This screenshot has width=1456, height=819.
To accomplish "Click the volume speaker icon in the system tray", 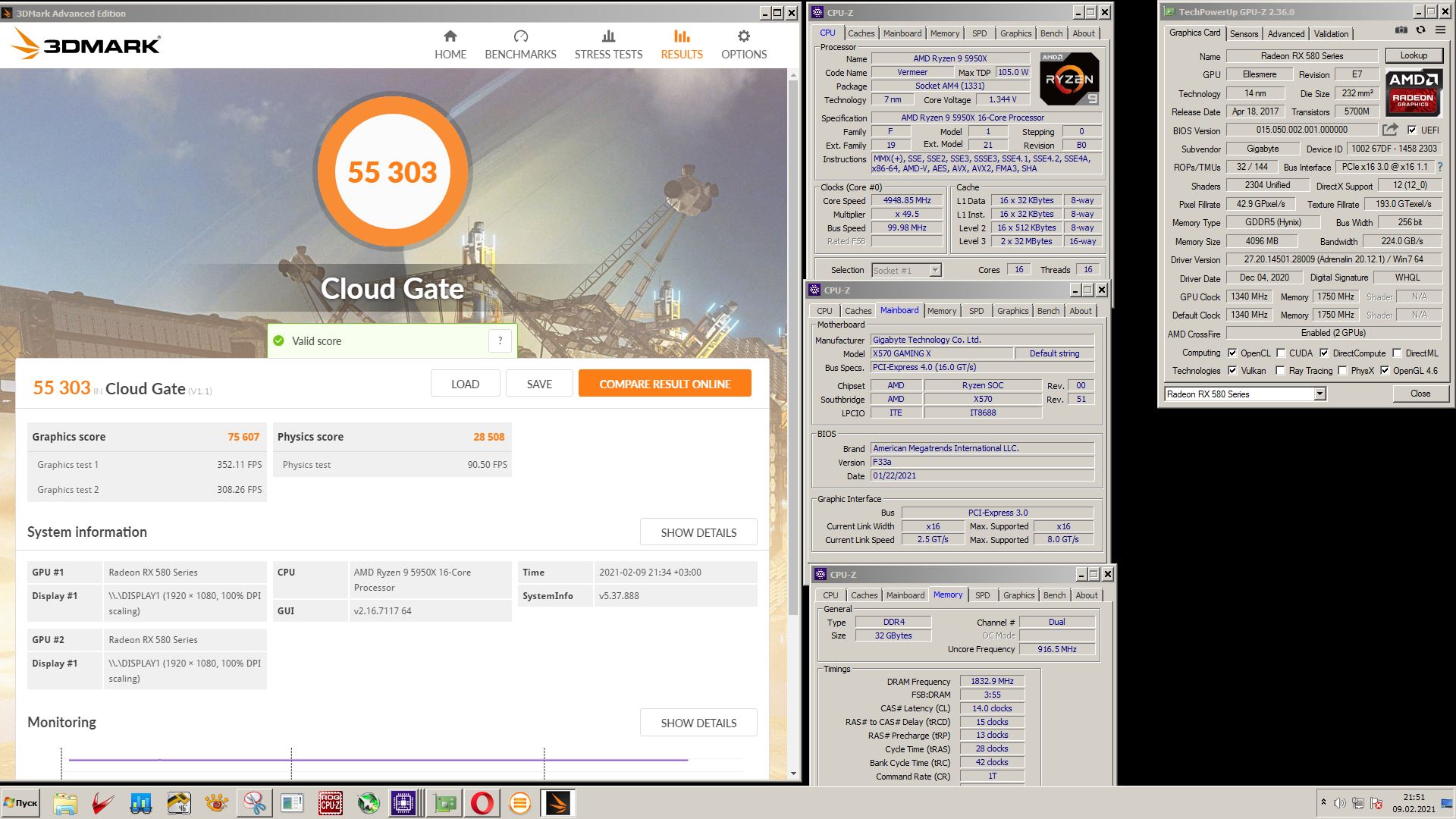I will [1340, 803].
